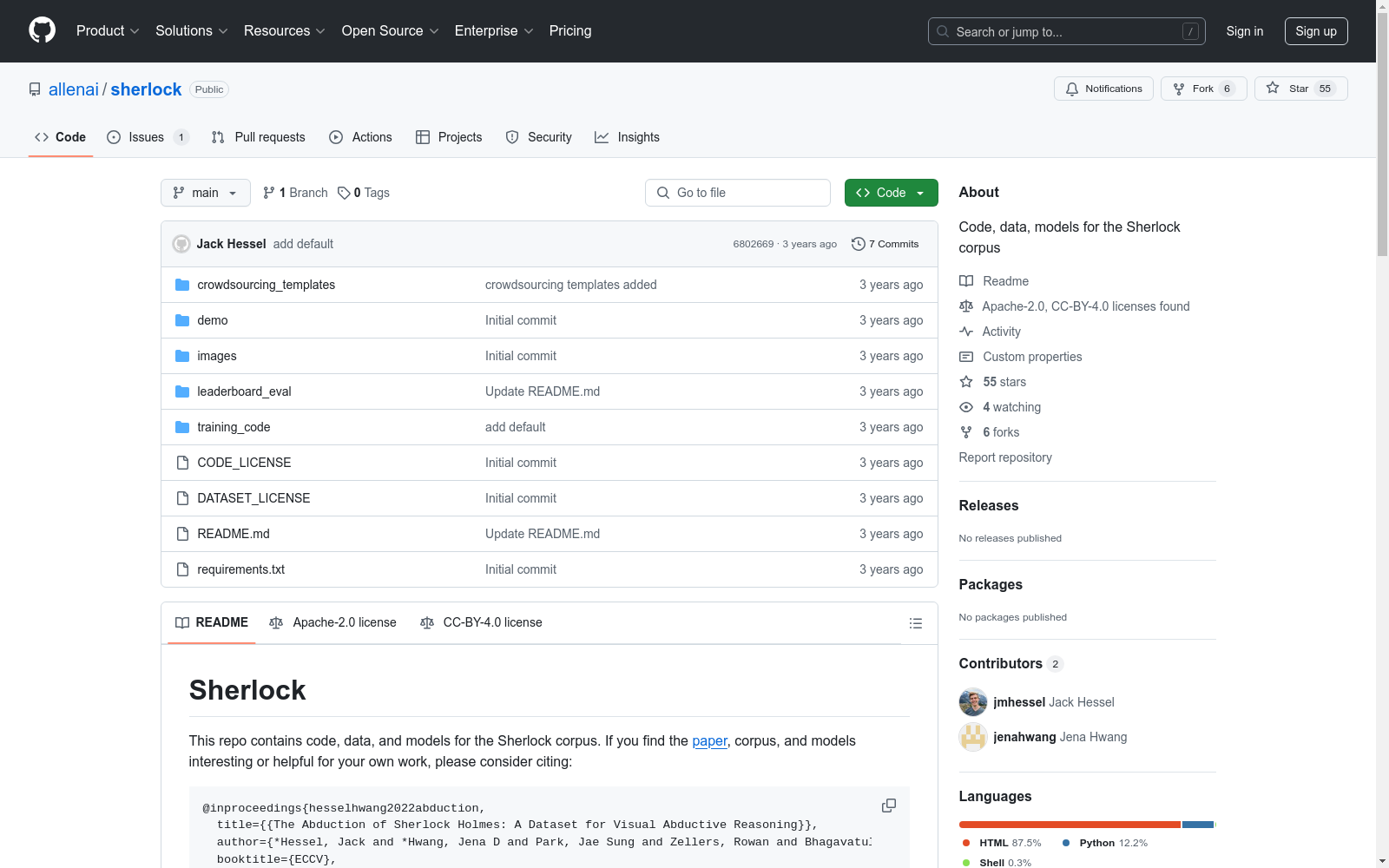The height and width of the screenshot is (868, 1389).
Task: Open the paper link in README
Action: [x=709, y=740]
